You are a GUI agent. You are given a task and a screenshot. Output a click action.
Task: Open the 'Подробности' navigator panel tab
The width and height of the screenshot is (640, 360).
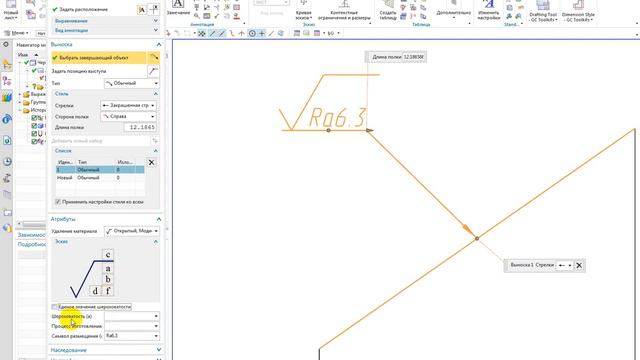pos(31,244)
